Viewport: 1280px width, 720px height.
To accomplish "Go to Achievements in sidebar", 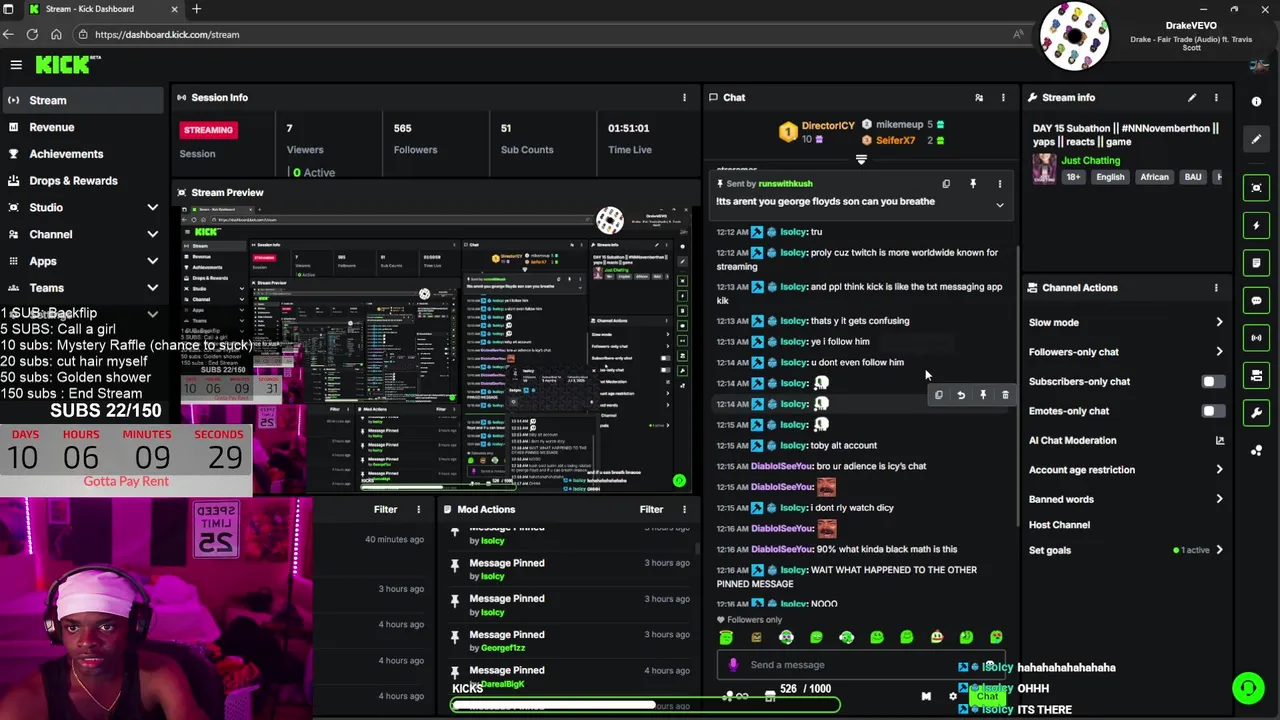I will (x=82, y=154).
